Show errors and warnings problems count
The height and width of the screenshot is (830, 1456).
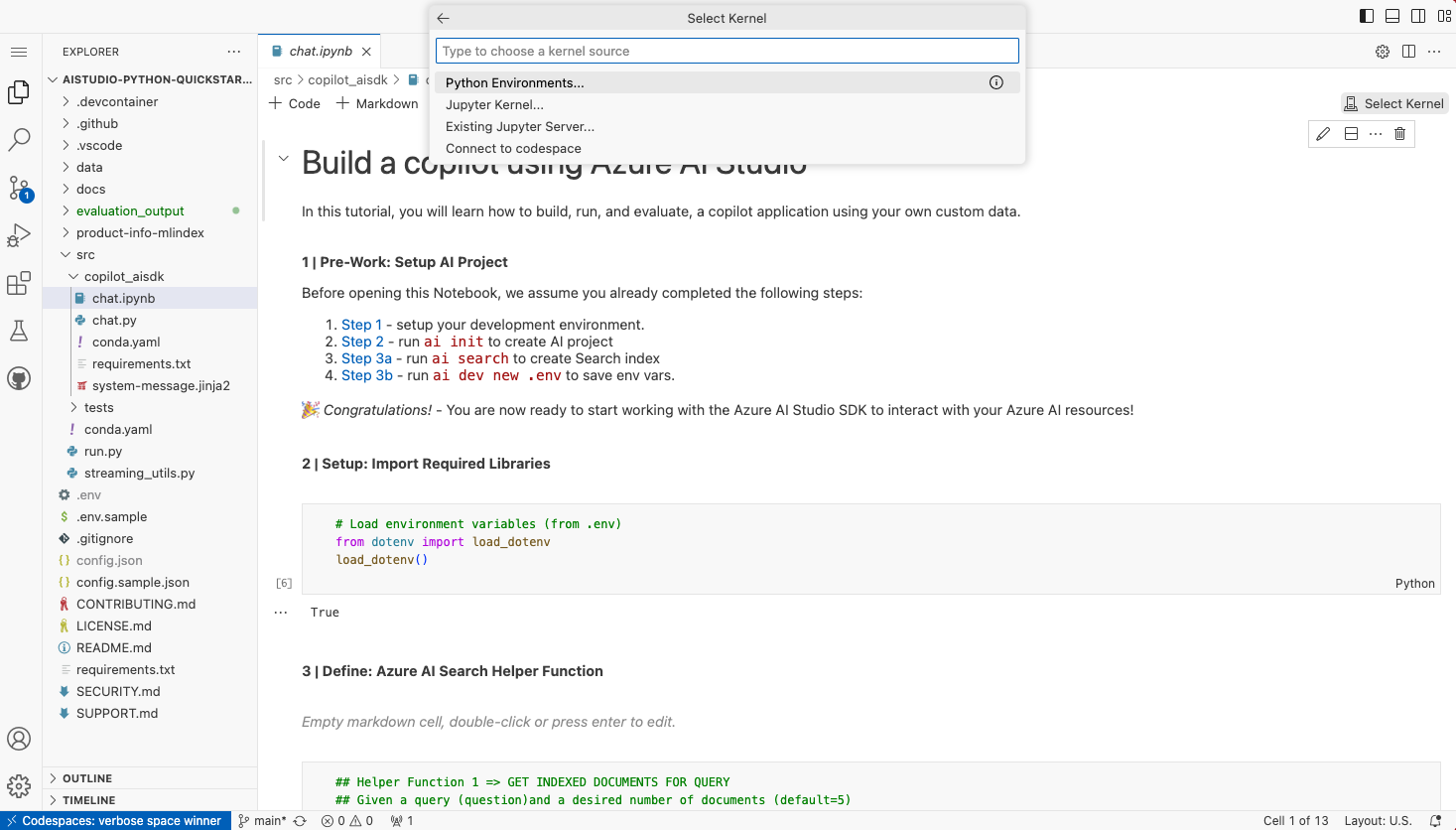(347, 821)
